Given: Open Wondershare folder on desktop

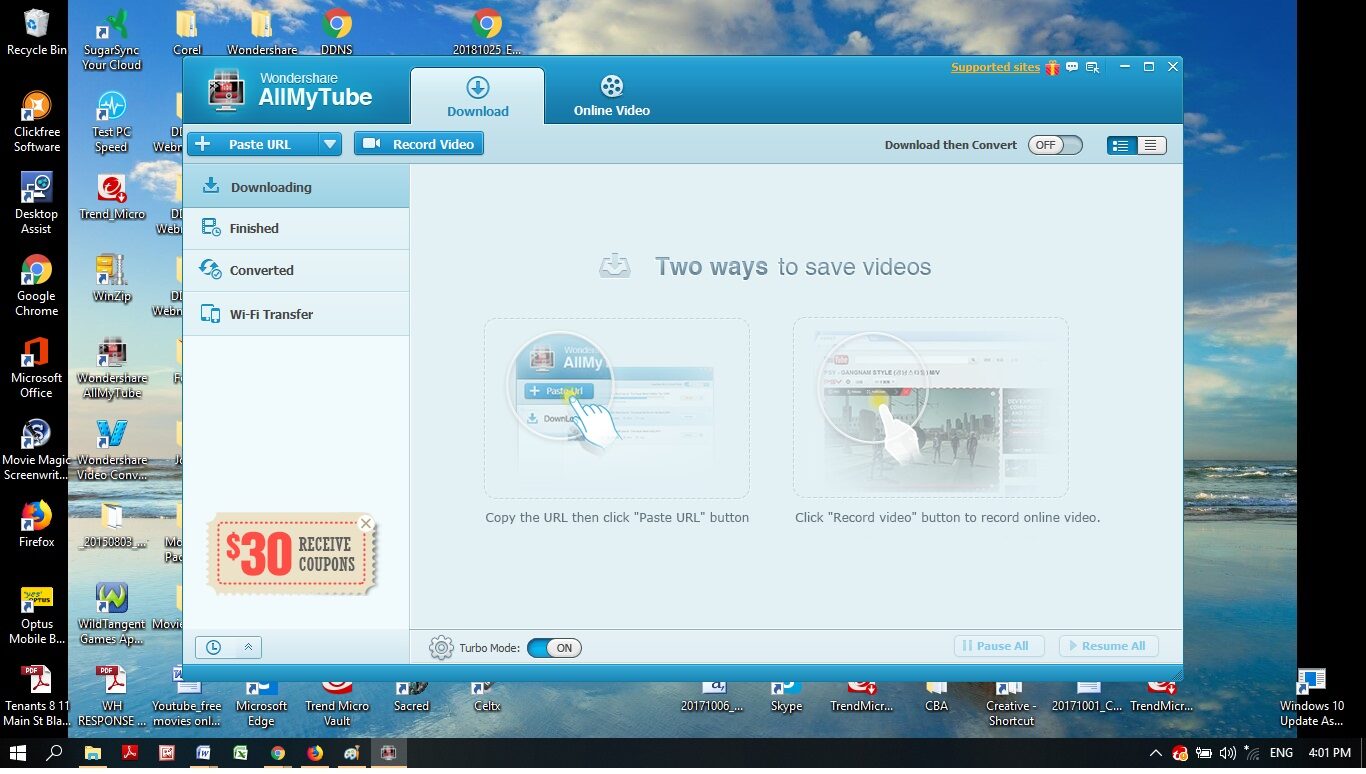Looking at the screenshot, I should 262,33.
